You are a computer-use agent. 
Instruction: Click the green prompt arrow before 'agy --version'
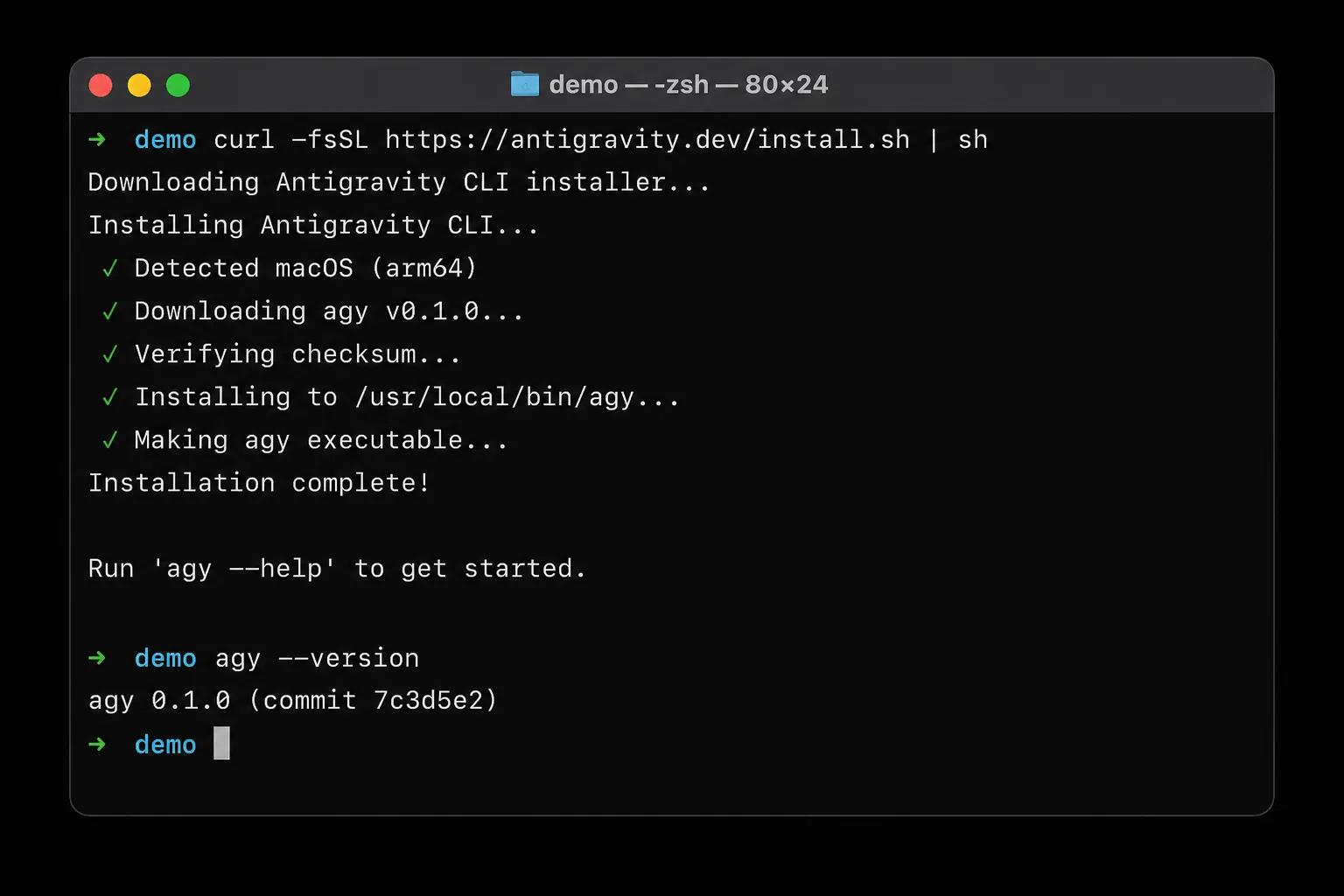97,658
